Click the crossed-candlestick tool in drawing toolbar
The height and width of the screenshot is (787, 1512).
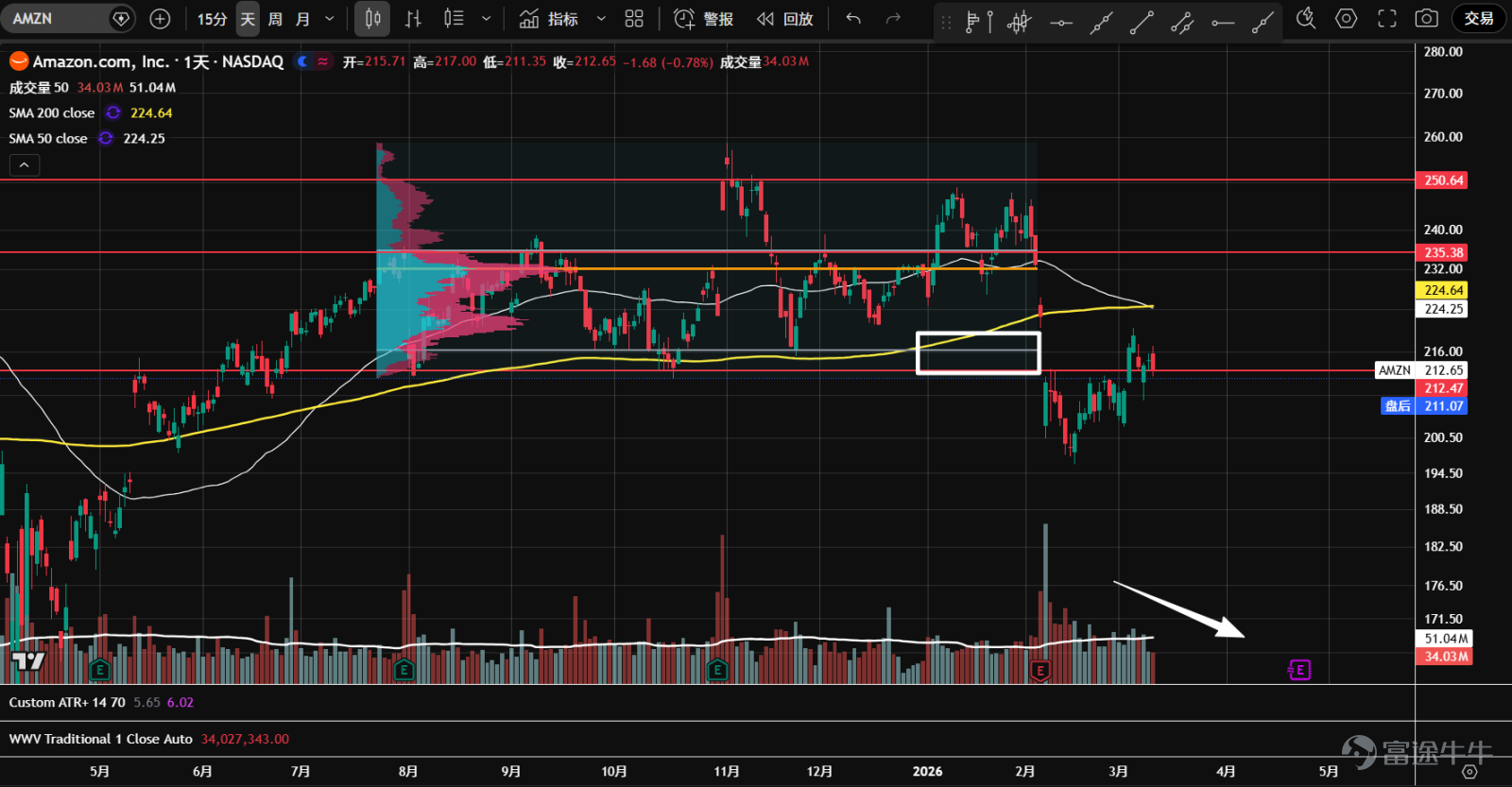pyautogui.click(x=1019, y=22)
